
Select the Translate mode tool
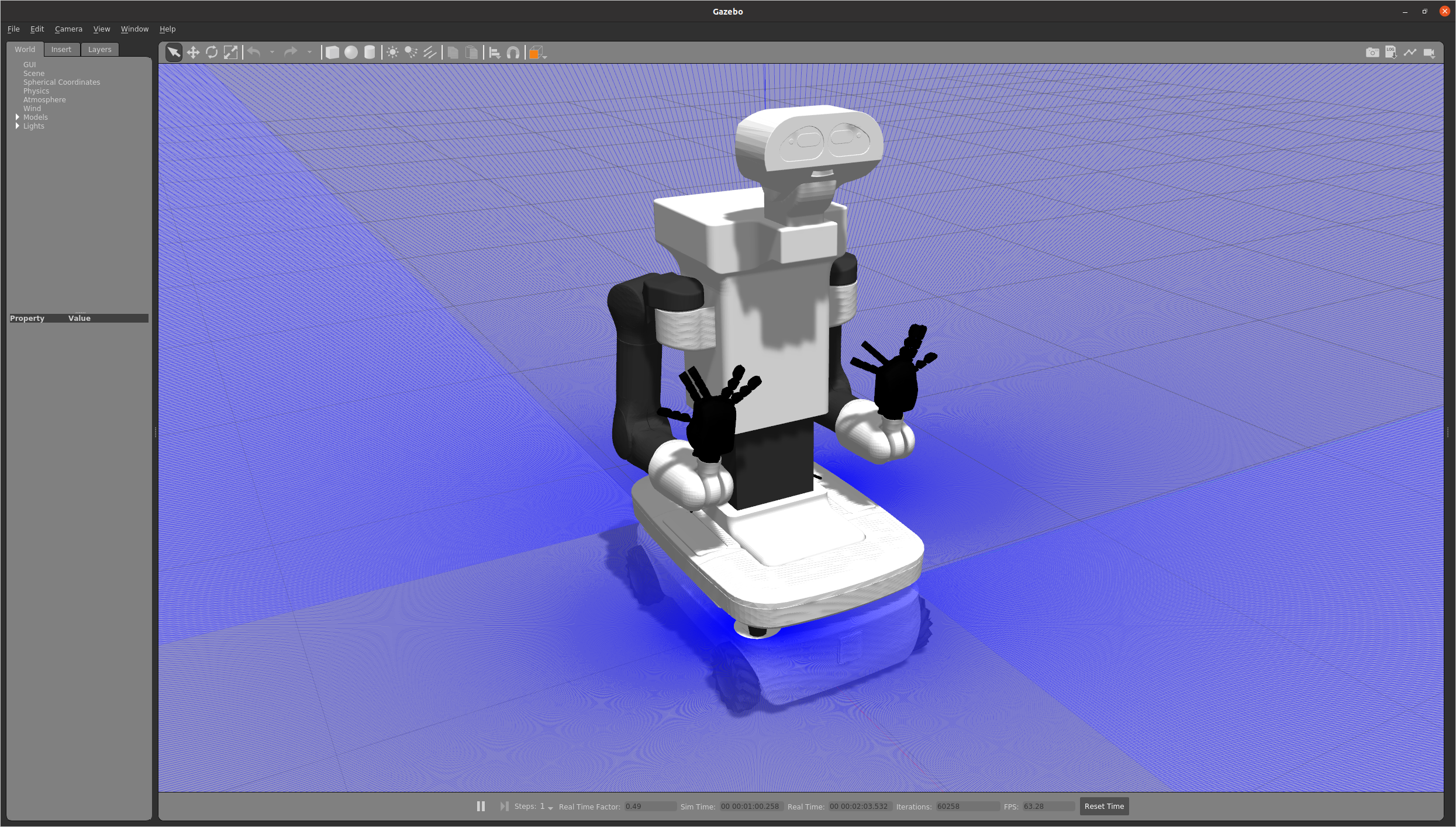pyautogui.click(x=193, y=53)
